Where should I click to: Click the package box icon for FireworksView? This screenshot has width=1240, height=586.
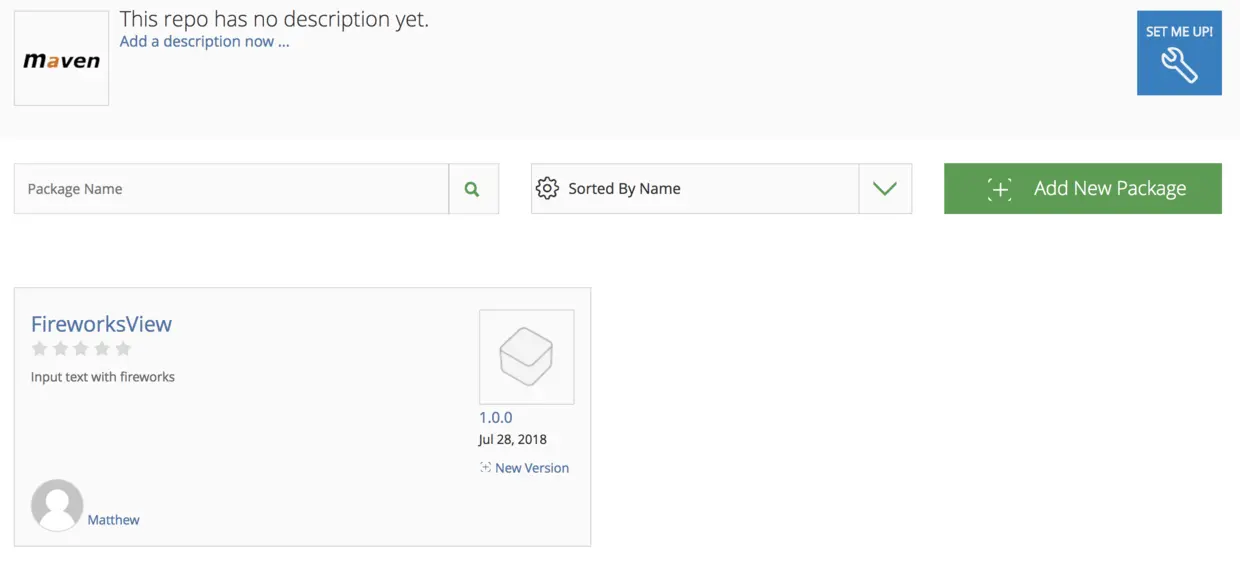pyautogui.click(x=526, y=357)
